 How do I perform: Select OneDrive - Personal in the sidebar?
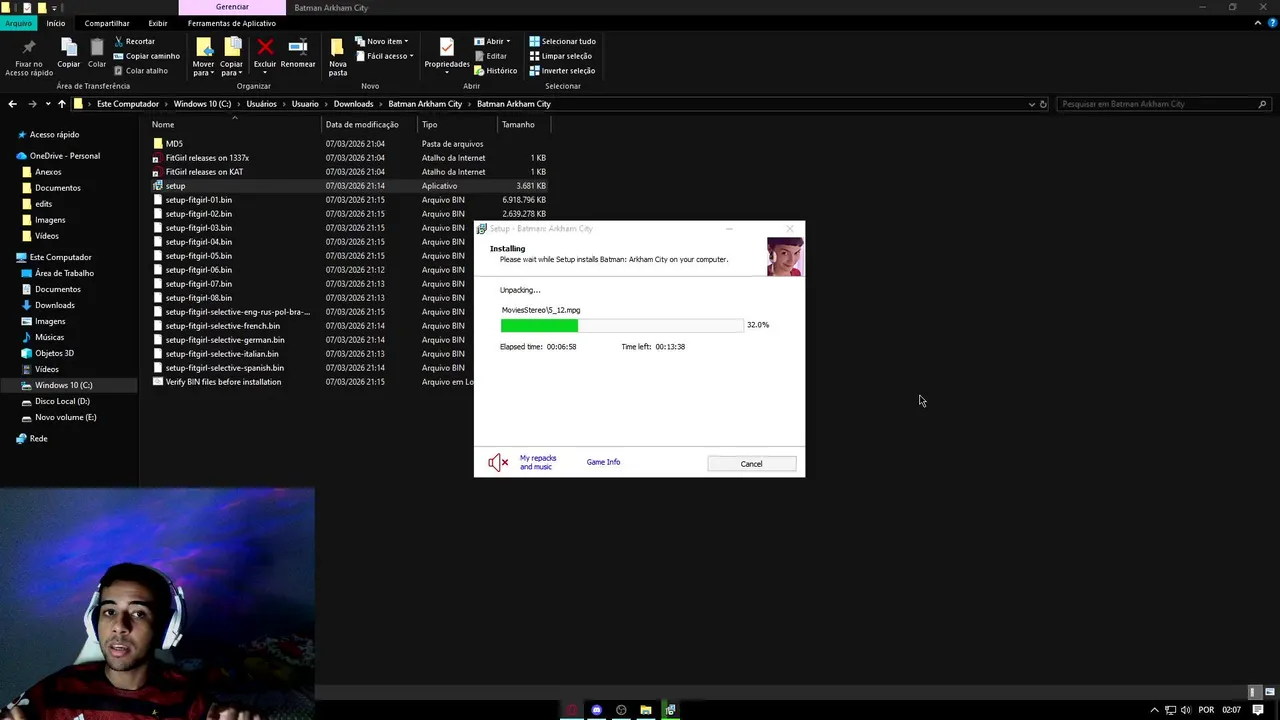65,156
